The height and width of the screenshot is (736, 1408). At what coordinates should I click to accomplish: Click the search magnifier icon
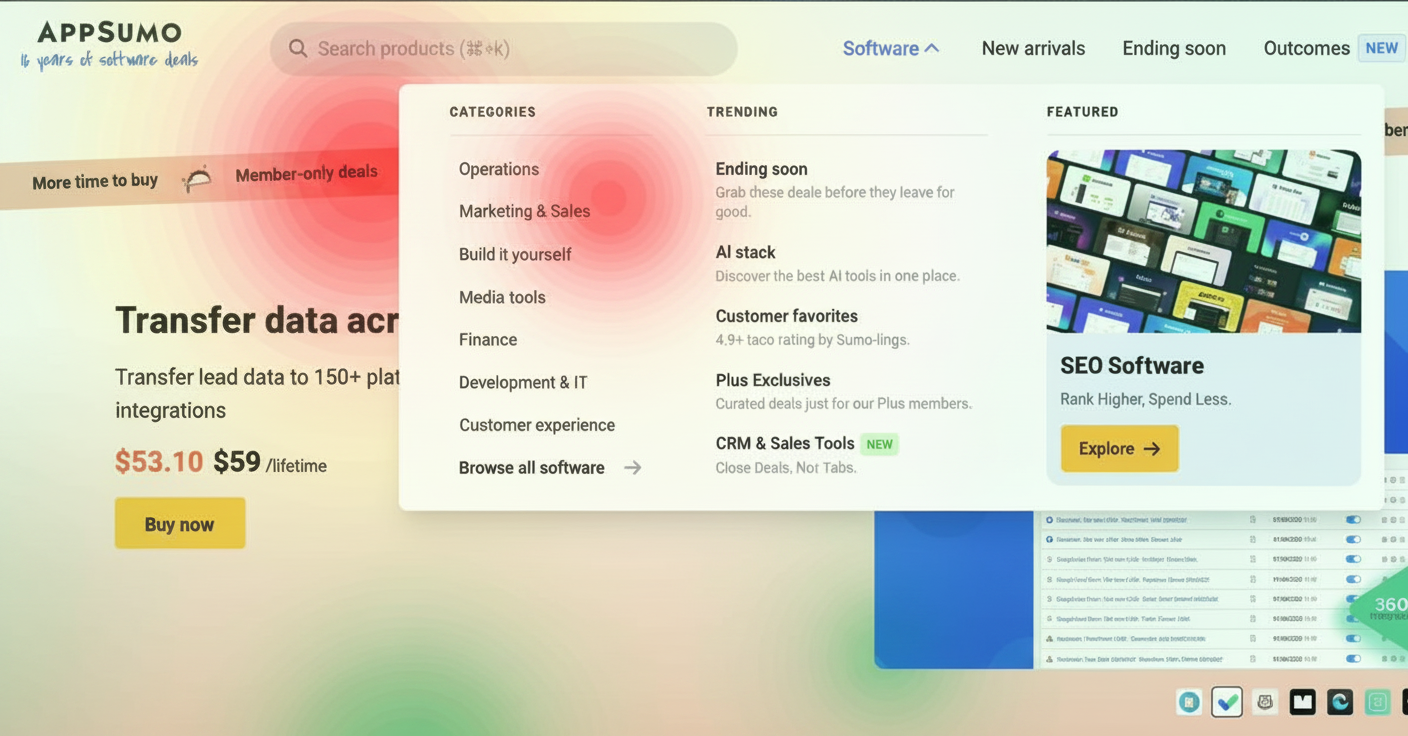coord(298,48)
